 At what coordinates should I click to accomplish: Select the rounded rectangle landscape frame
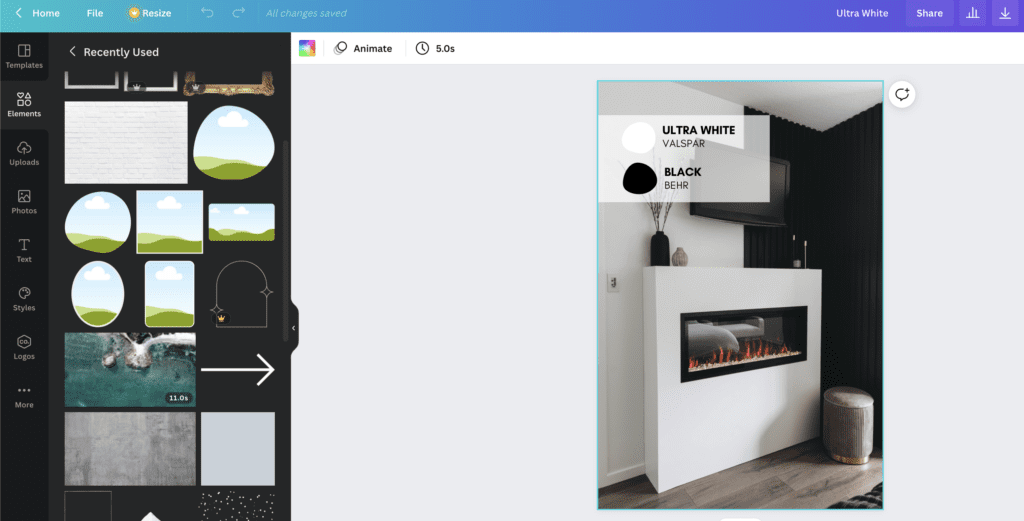tap(169, 294)
